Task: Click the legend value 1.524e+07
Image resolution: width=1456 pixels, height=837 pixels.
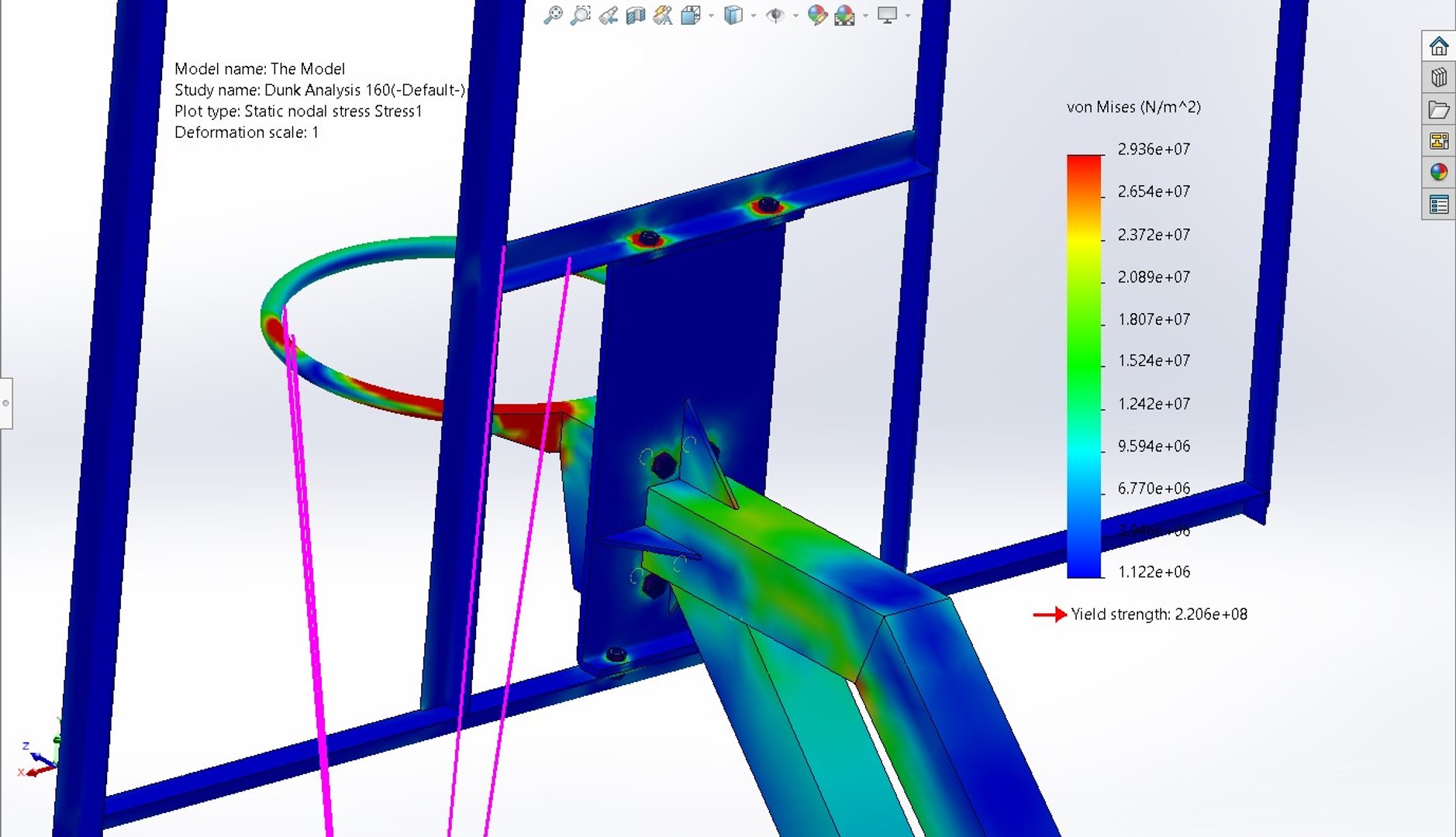Action: (x=1154, y=360)
